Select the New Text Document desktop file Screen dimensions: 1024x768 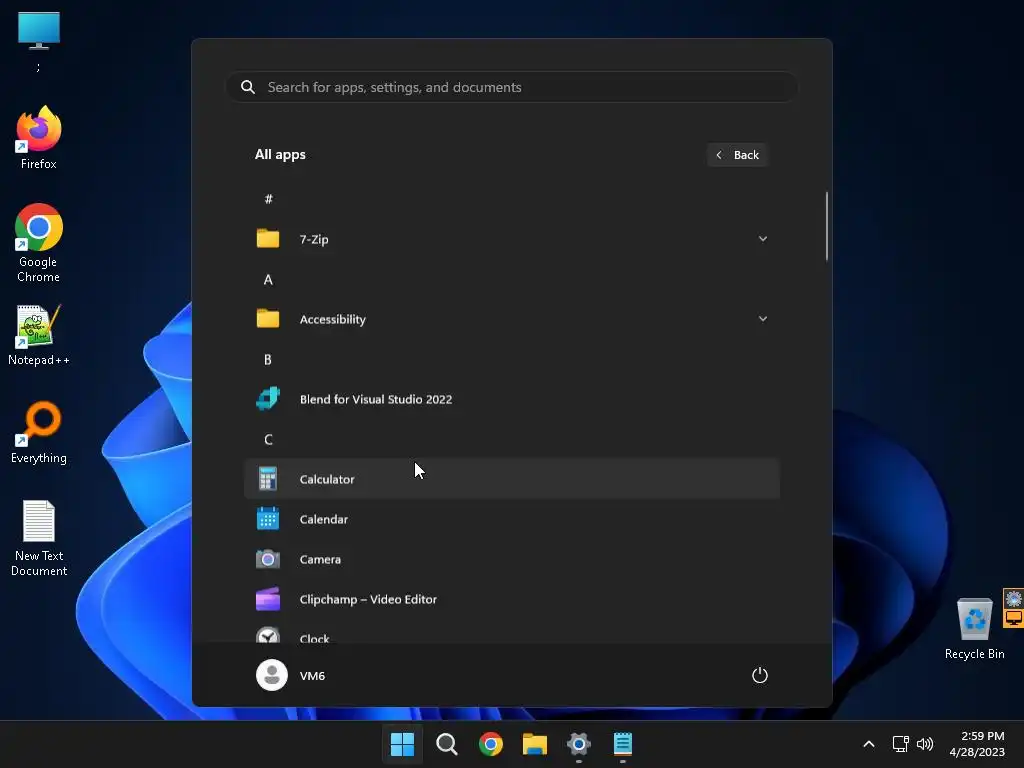(x=39, y=538)
